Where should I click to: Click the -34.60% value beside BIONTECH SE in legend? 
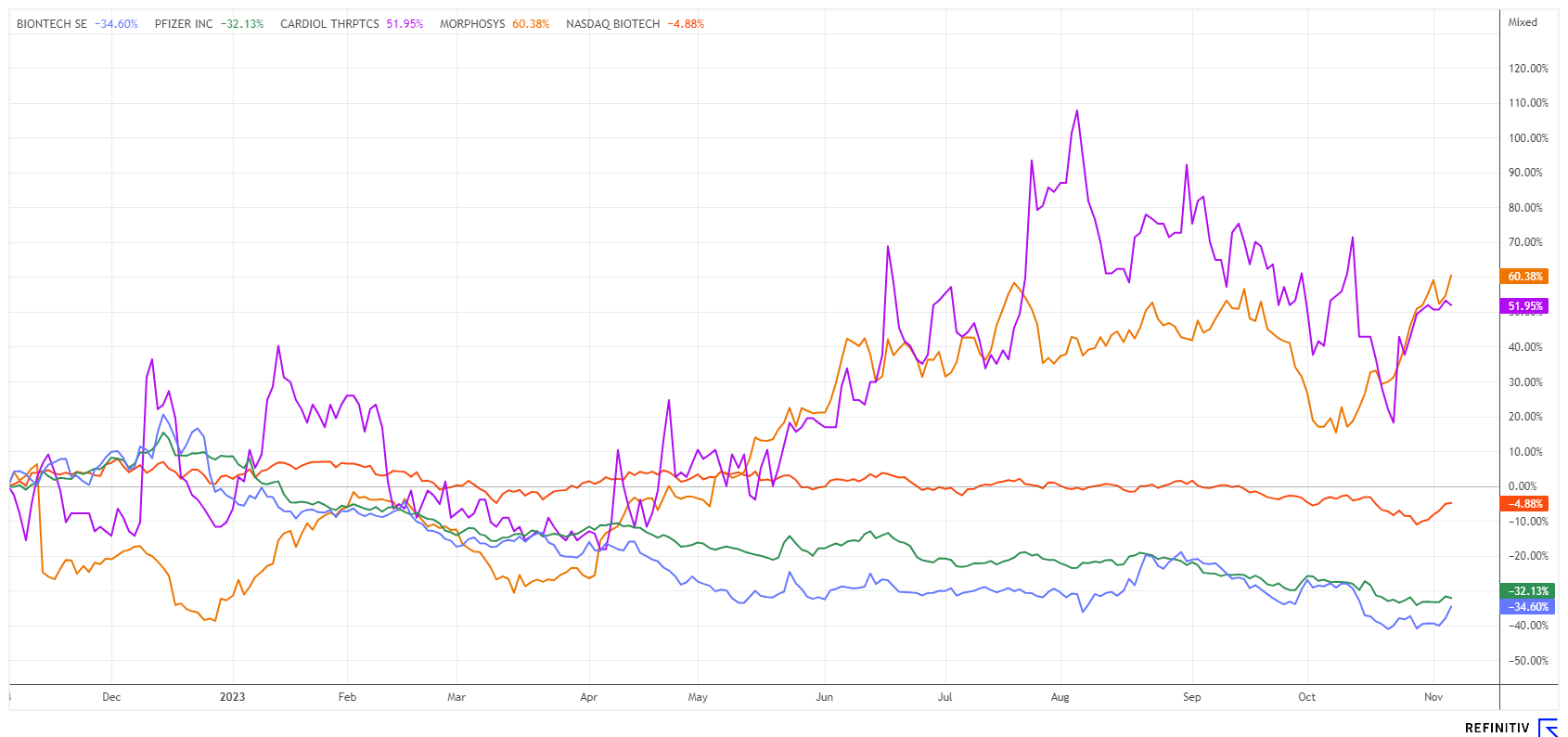point(116,24)
